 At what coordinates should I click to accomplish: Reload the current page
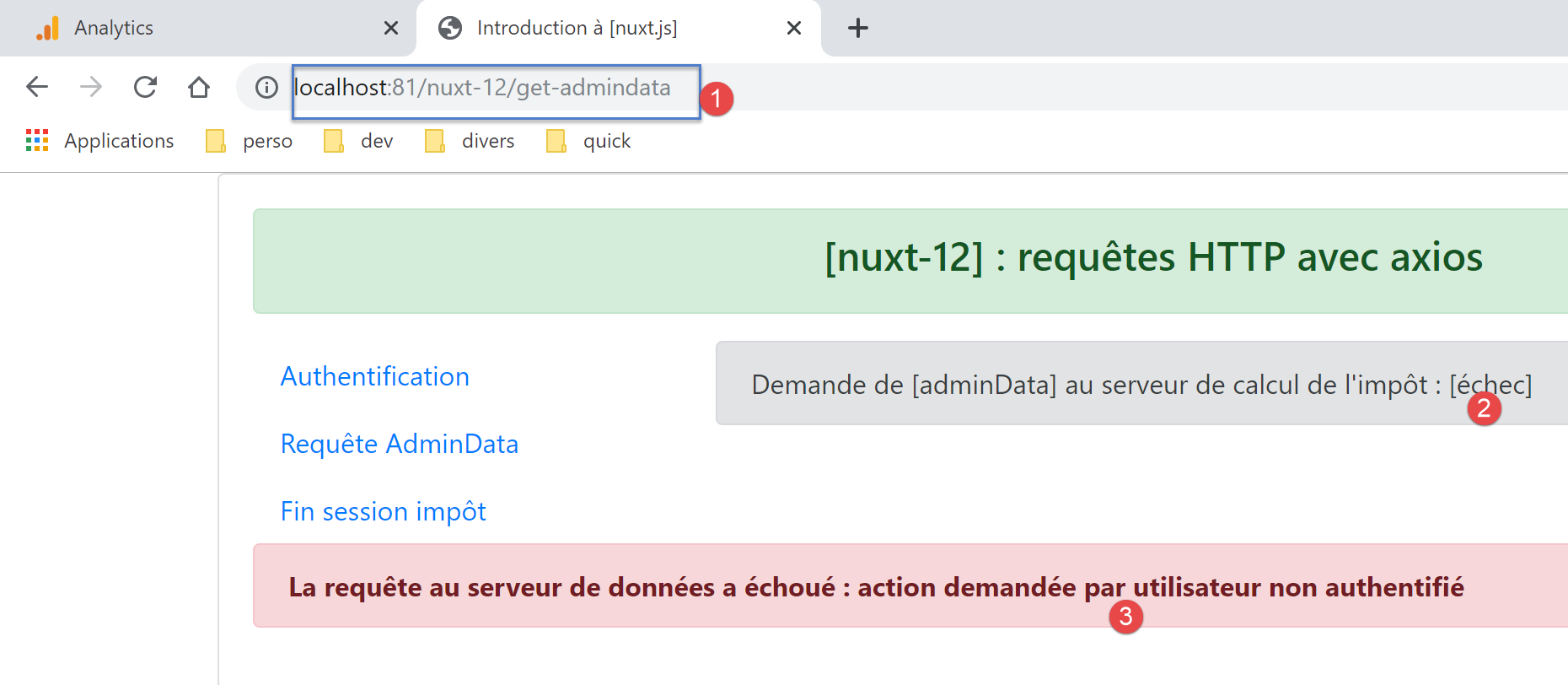pyautogui.click(x=145, y=87)
